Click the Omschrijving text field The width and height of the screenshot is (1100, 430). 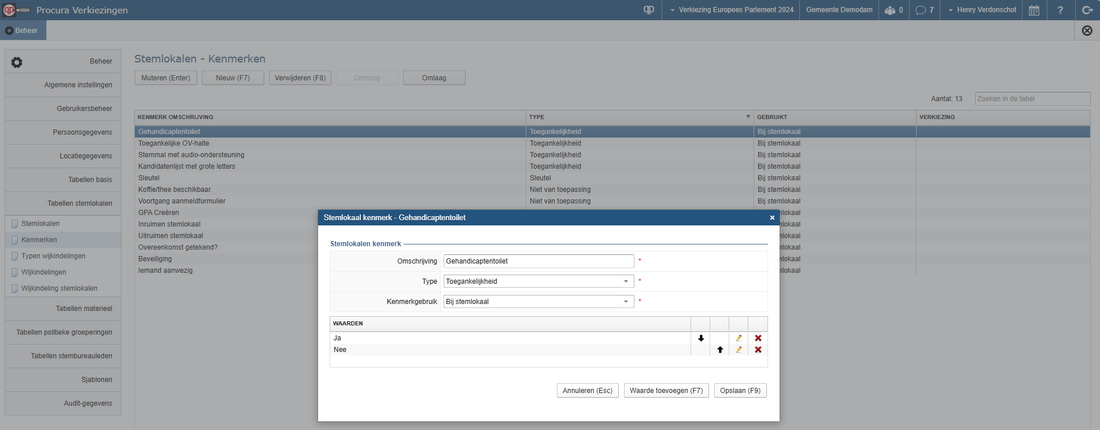pos(538,261)
